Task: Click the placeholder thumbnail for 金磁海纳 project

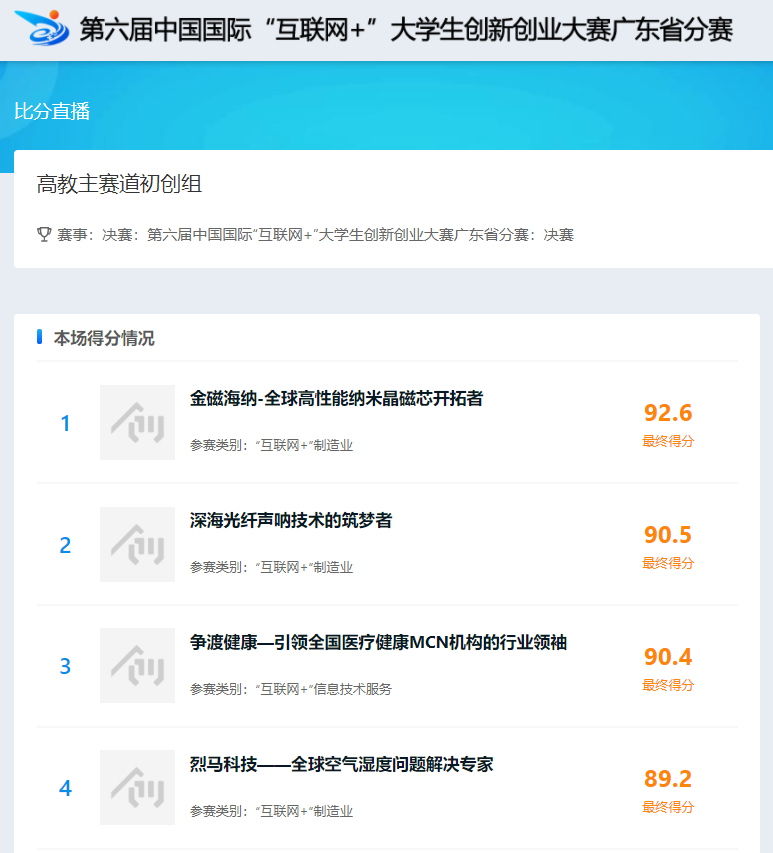Action: [x=137, y=423]
